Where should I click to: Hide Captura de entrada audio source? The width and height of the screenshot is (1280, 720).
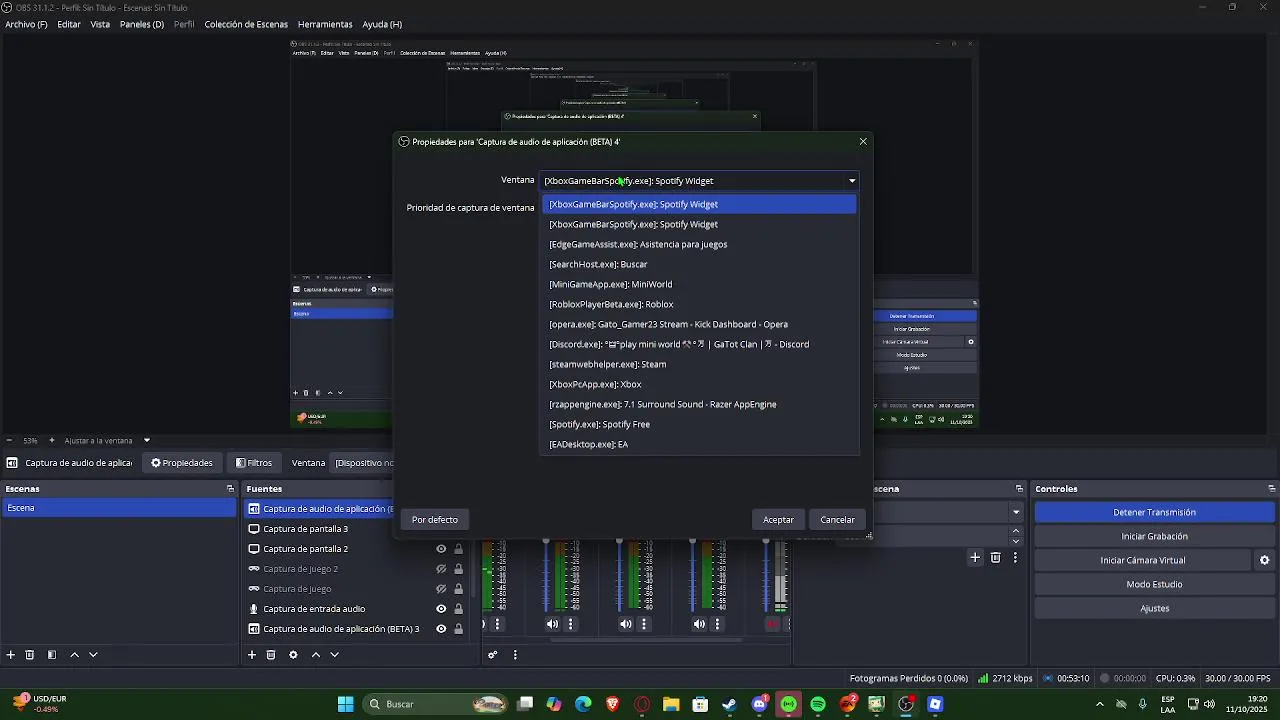click(441, 609)
